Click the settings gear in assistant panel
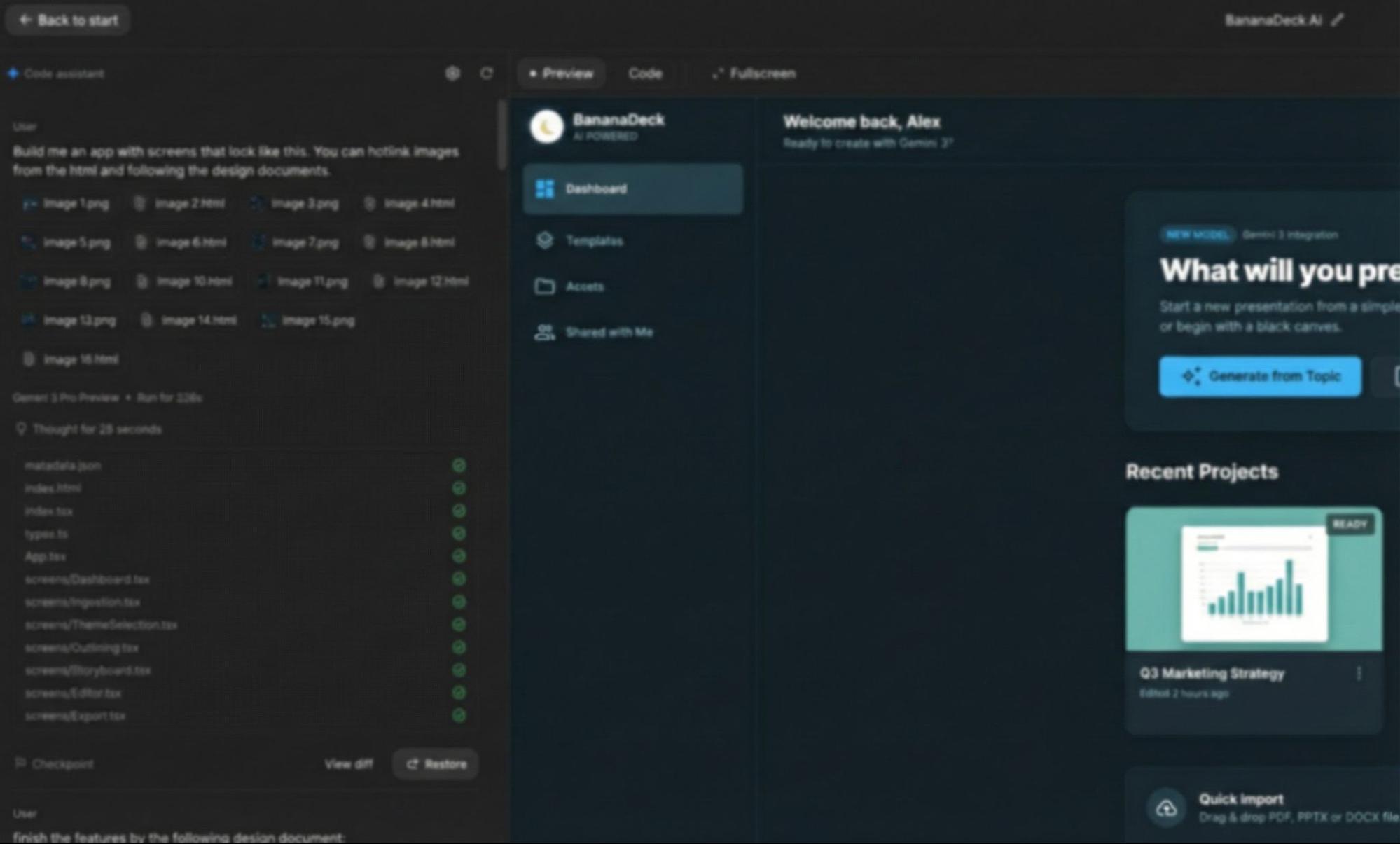This screenshot has height=844, width=1400. [x=452, y=74]
